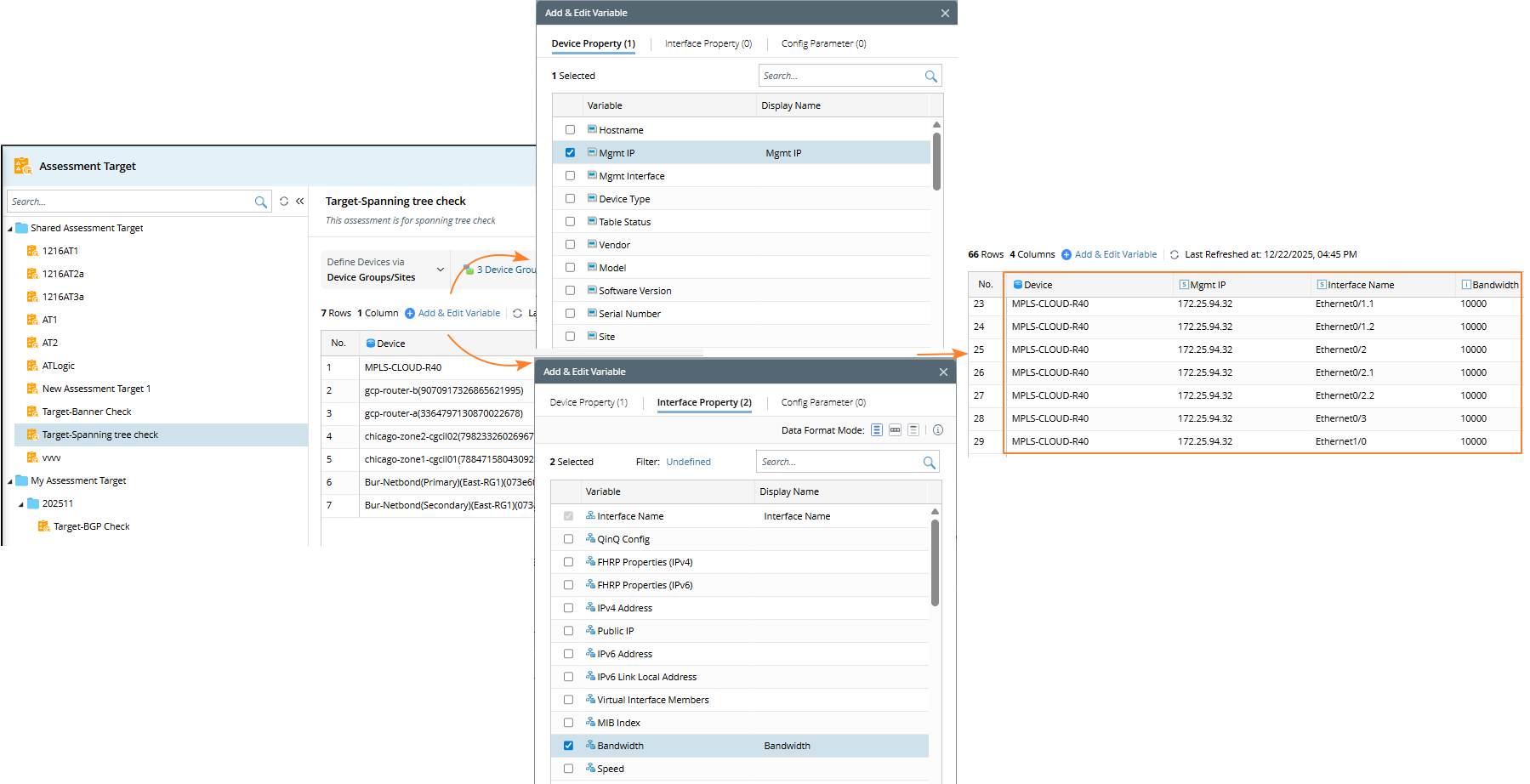Click the scrollbar of the Hostname variable list
The image size is (1530, 784).
tap(936, 162)
